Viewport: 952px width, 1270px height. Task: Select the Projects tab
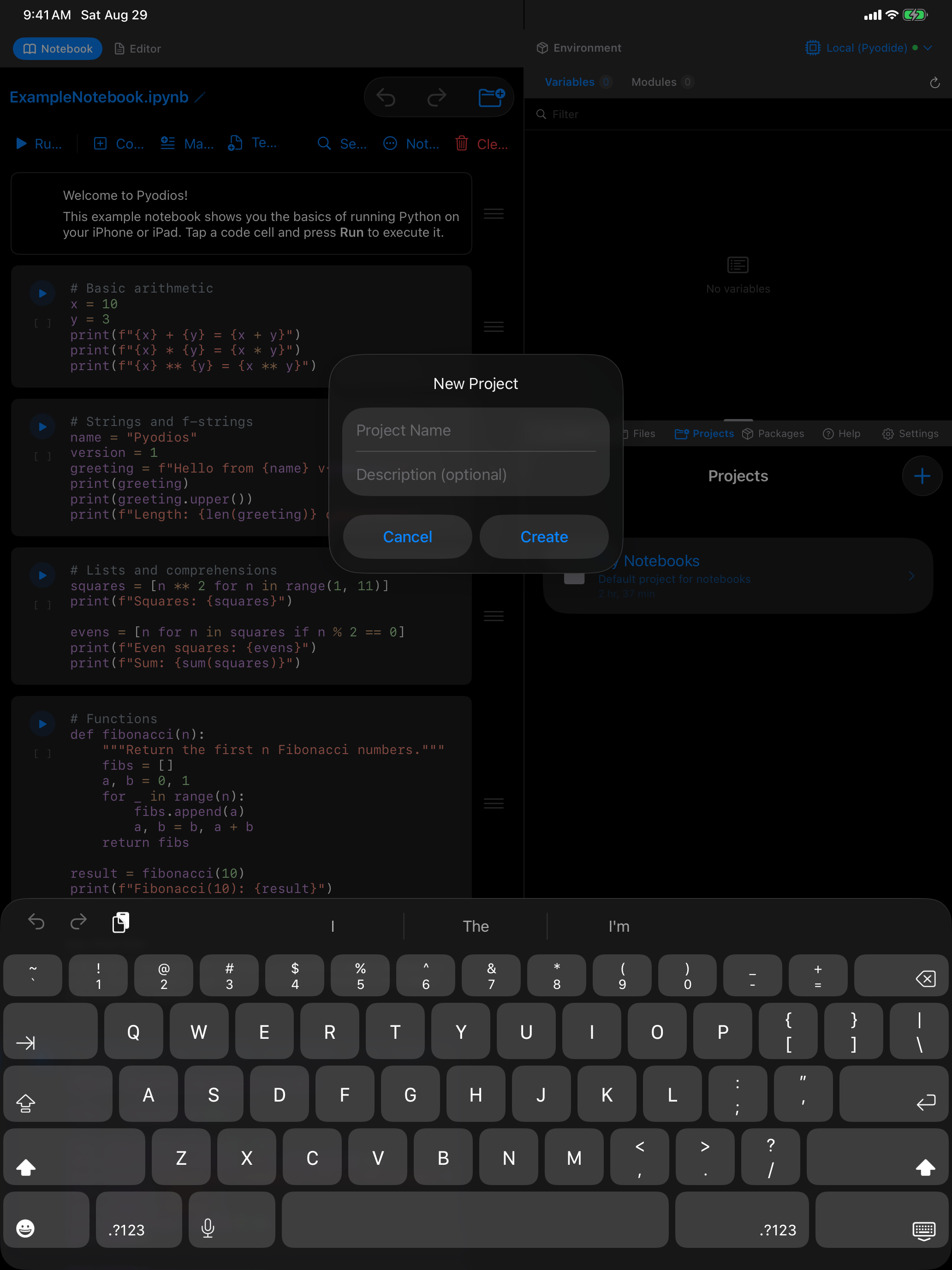pyautogui.click(x=704, y=433)
